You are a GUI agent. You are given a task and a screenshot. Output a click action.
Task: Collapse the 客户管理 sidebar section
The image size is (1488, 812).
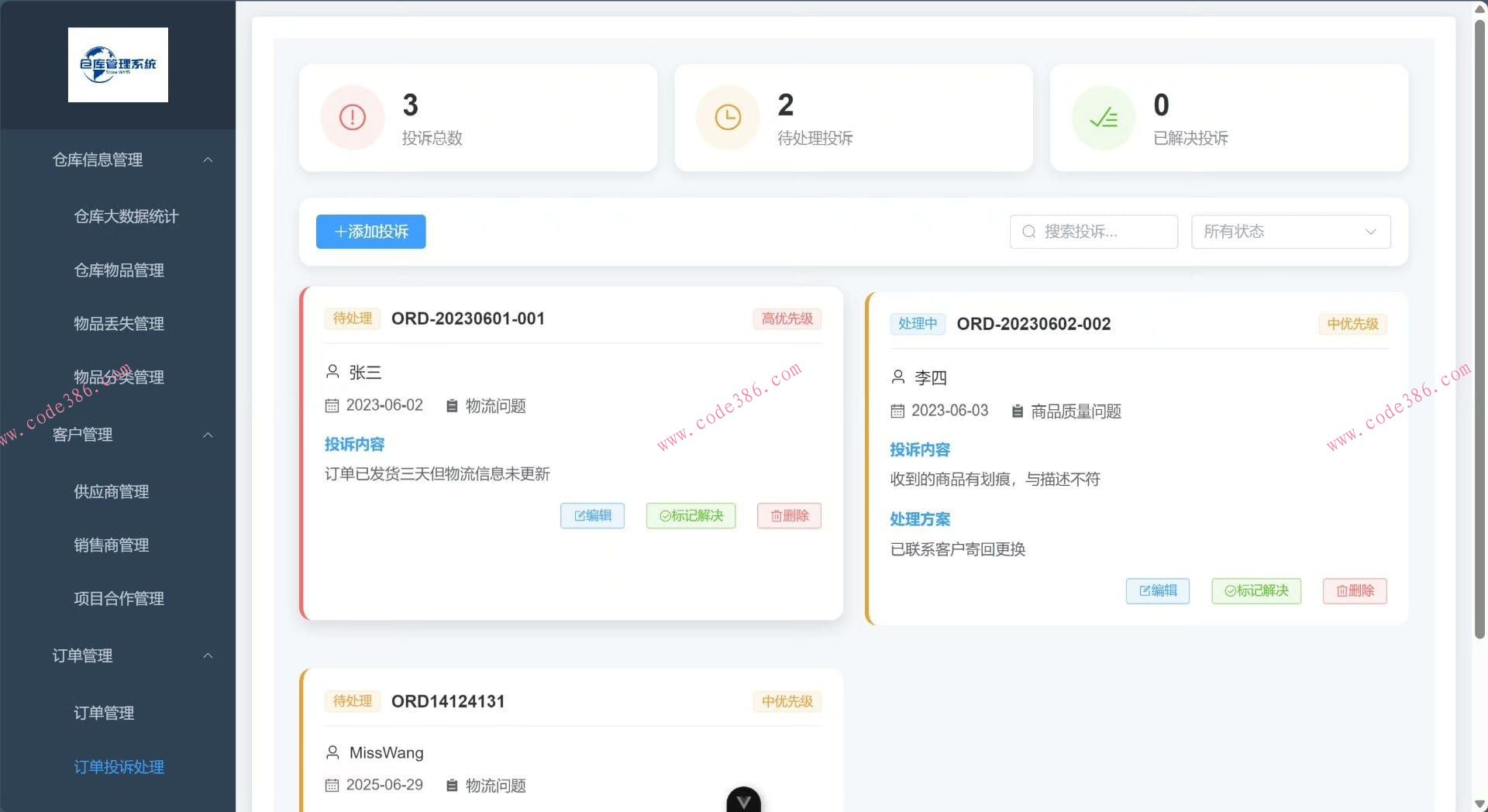[208, 435]
